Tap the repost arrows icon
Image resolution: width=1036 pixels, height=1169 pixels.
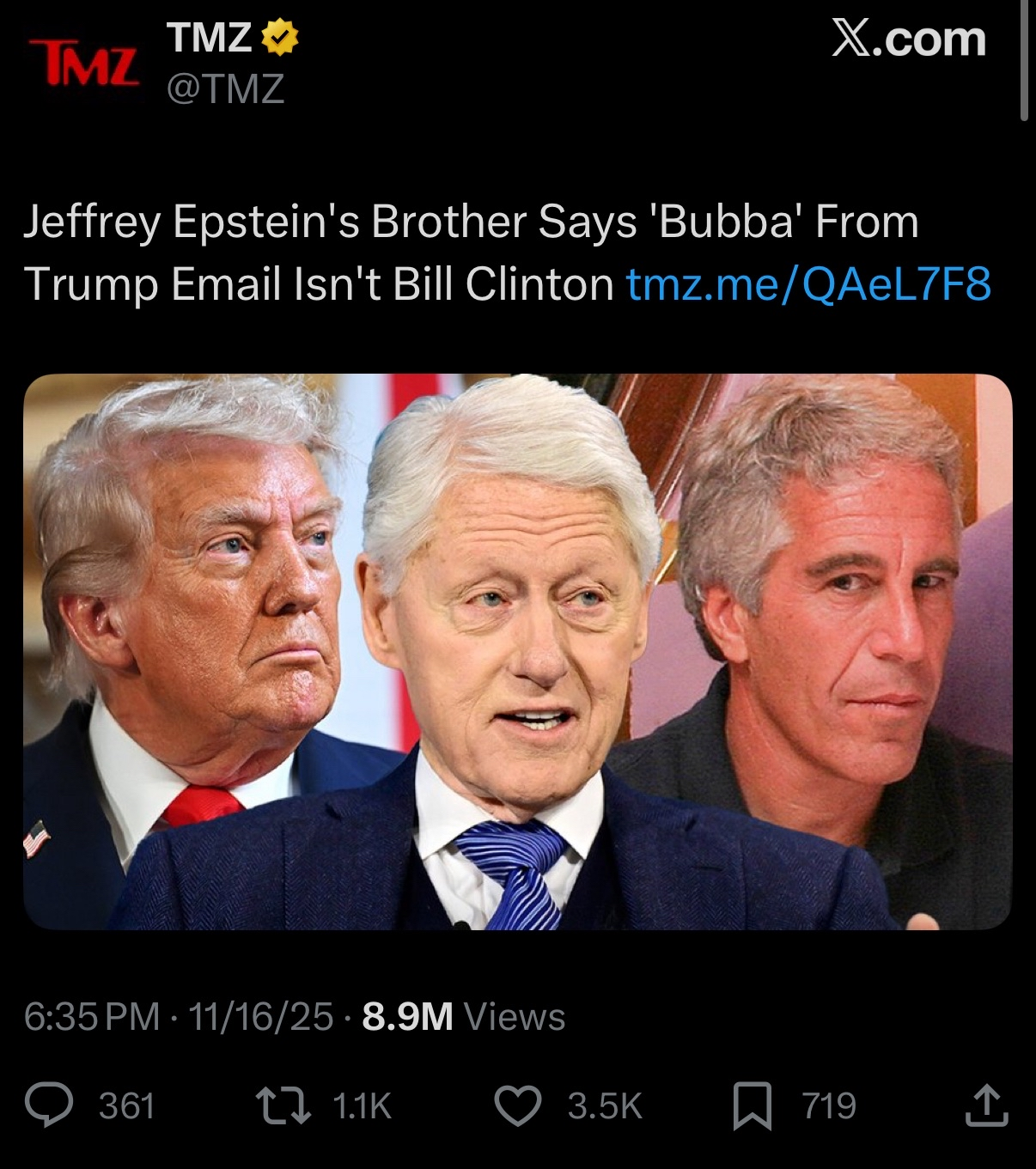[x=283, y=1105]
